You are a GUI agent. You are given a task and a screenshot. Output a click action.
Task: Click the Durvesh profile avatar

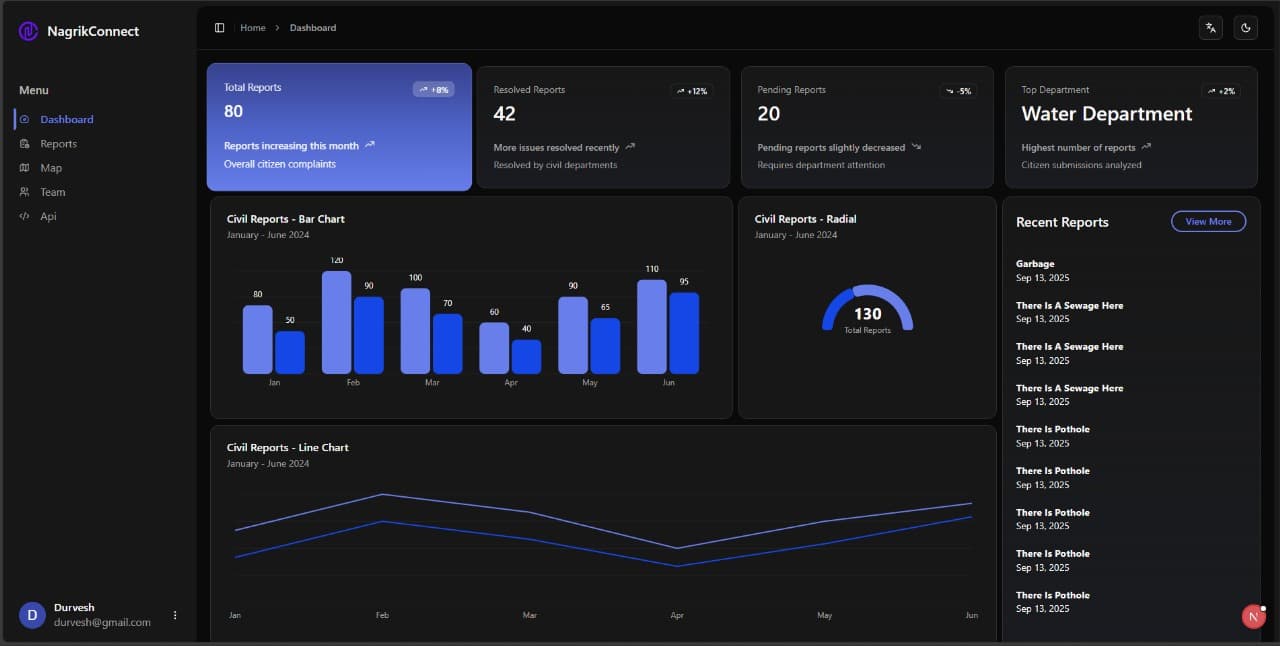pyautogui.click(x=32, y=615)
